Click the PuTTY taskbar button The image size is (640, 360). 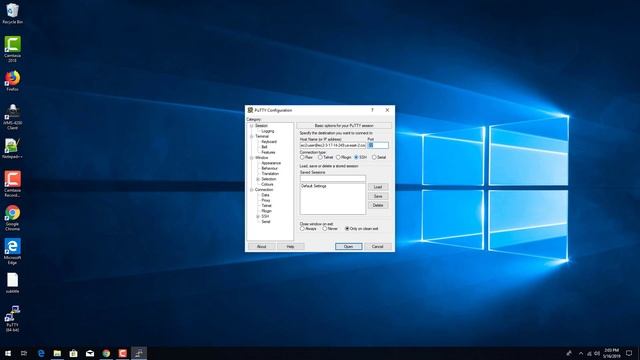[x=139, y=353]
